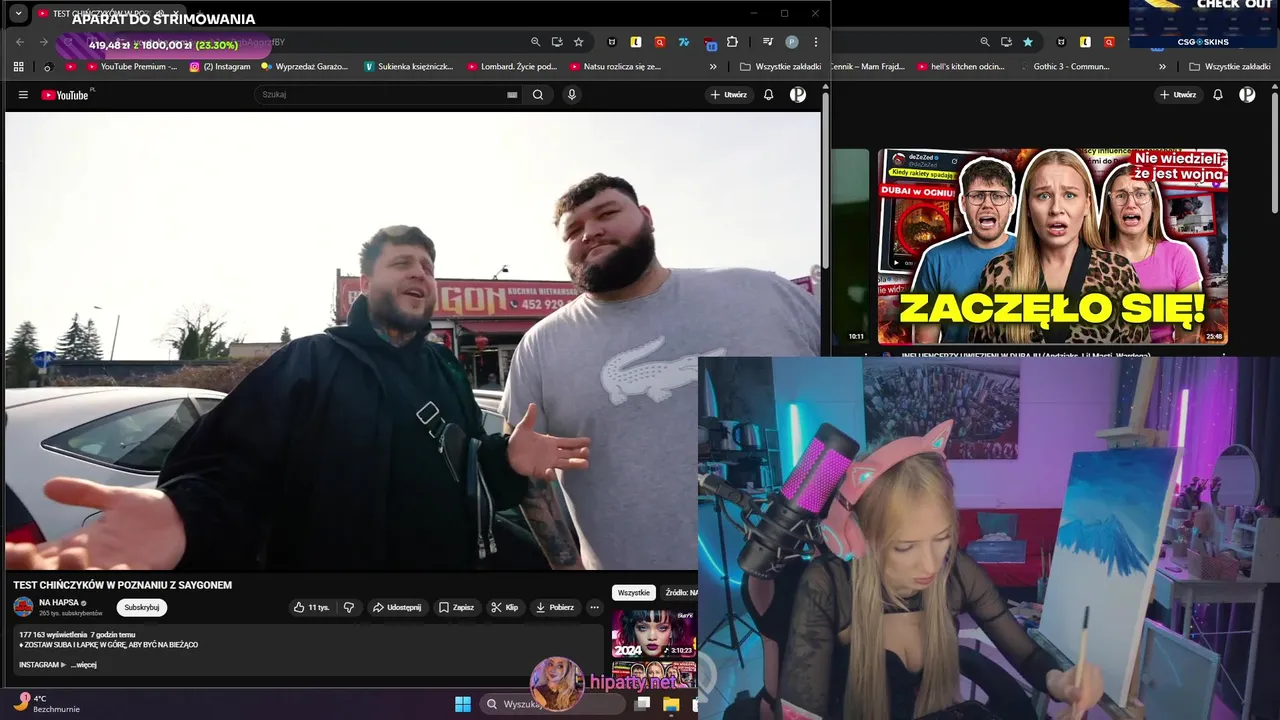Like the video with 11 tys. thumbs up

(x=312, y=607)
